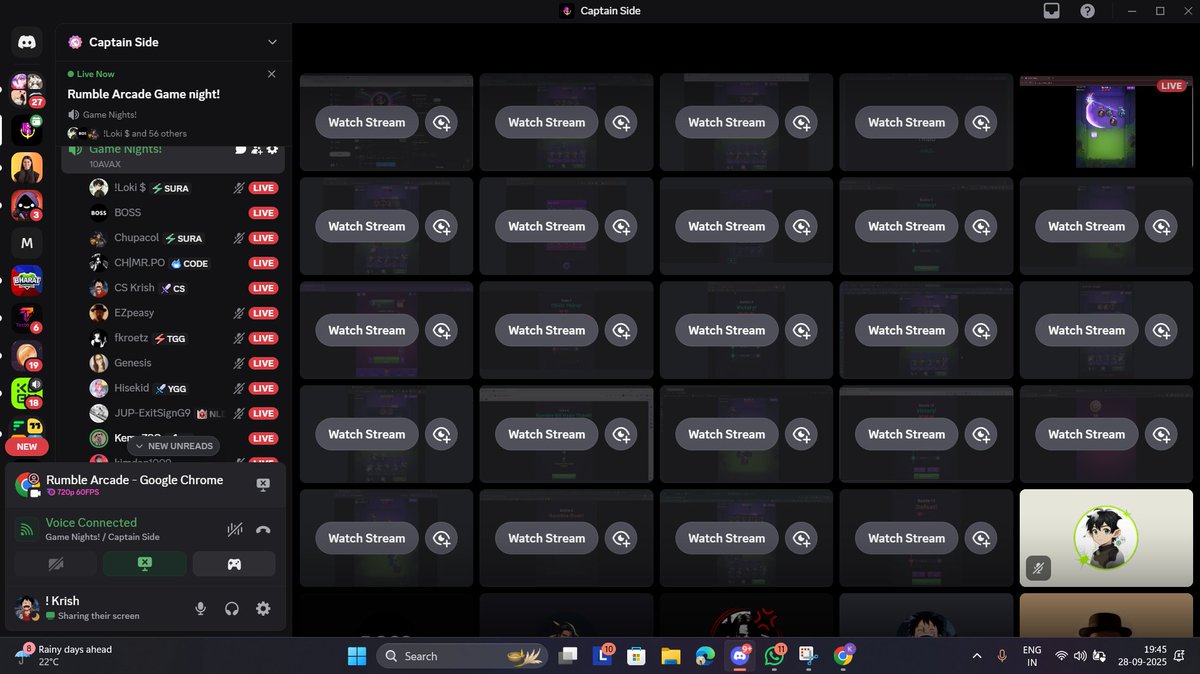
Task: Open server with 27 unread badge
Action: click(x=27, y=89)
